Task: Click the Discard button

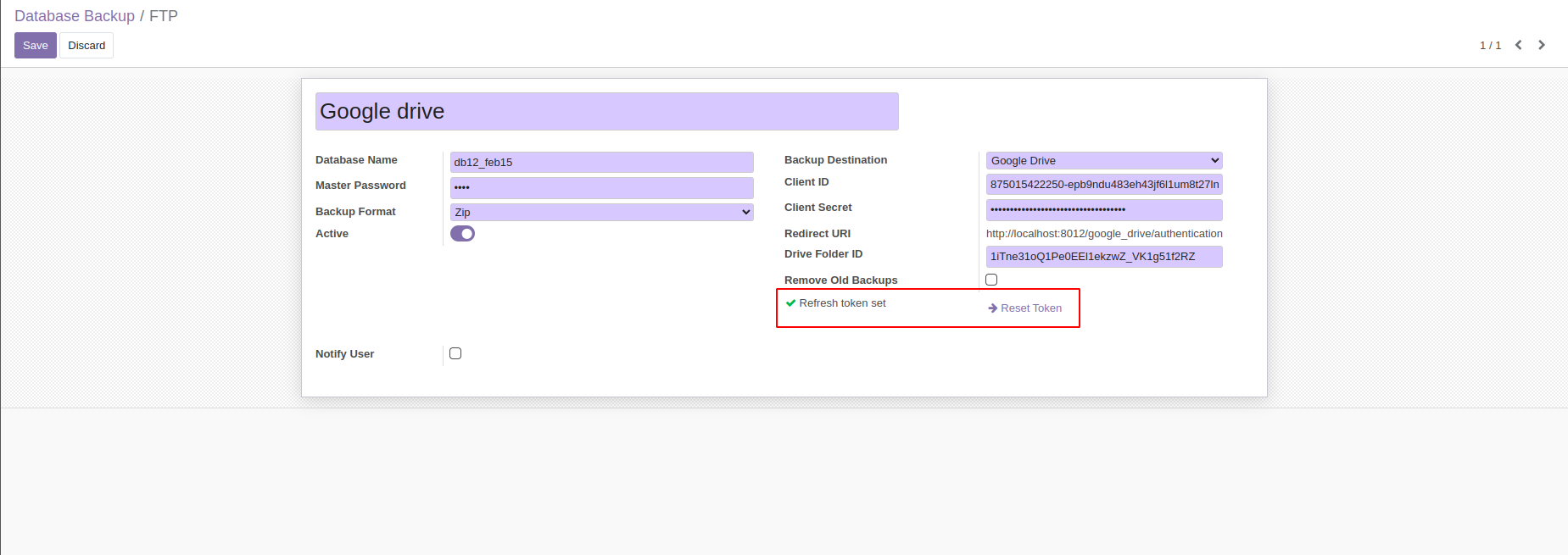Action: 86,46
